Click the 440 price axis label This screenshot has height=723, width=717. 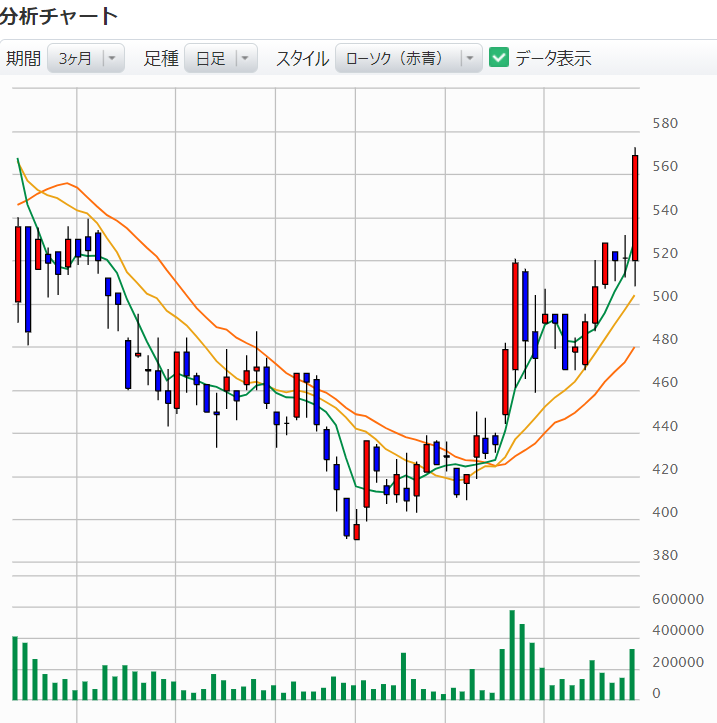665,426
